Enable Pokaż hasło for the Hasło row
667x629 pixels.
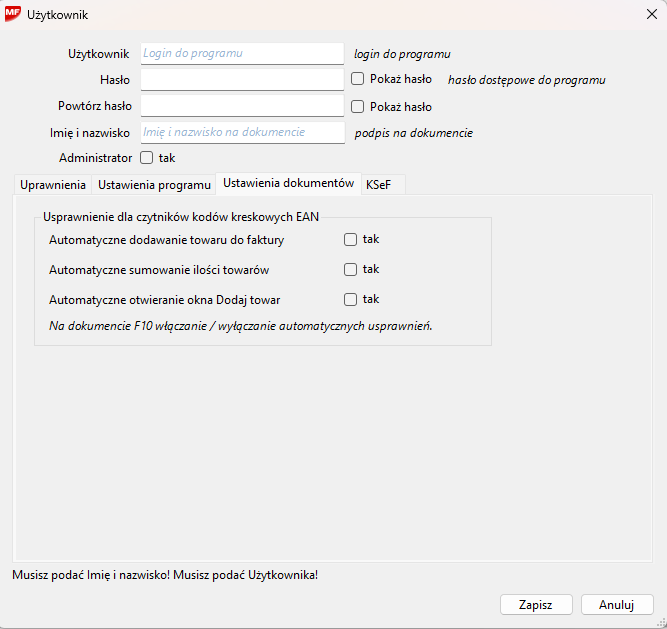[x=358, y=79]
